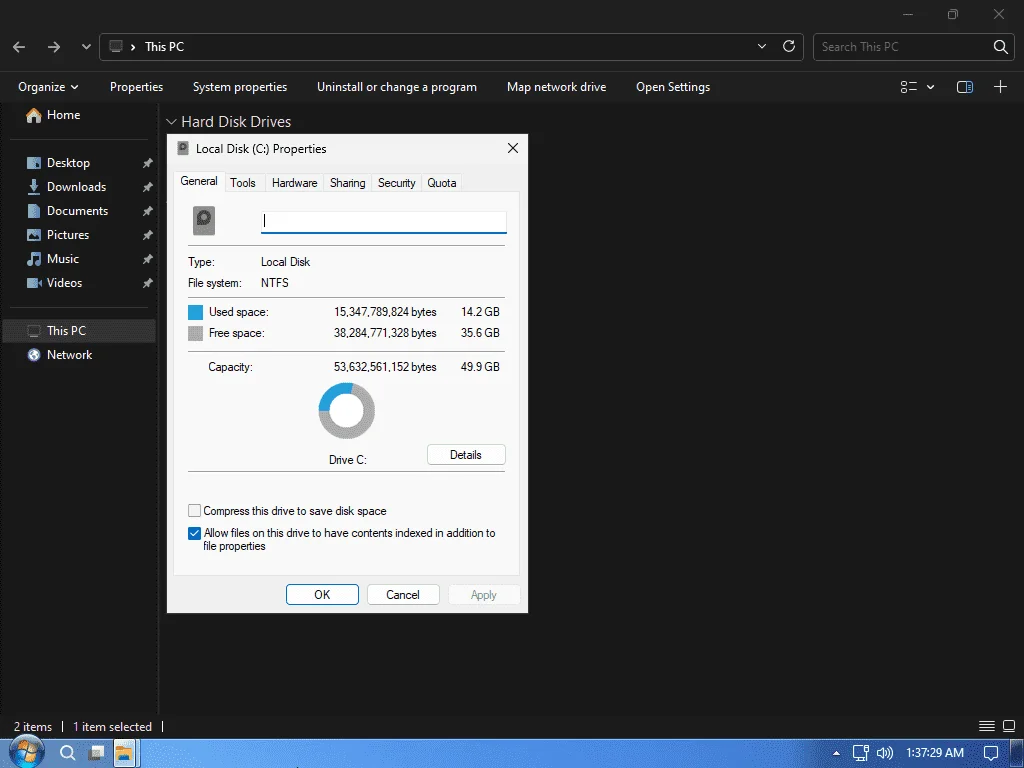The height and width of the screenshot is (768, 1024).
Task: Click the Details button
Action: click(466, 455)
